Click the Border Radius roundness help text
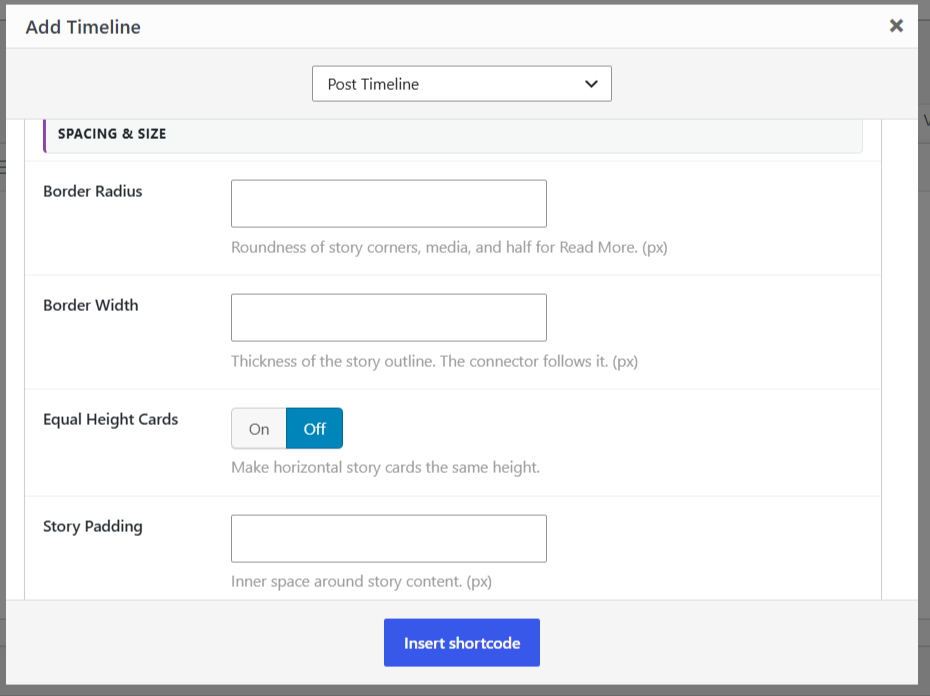 449,247
